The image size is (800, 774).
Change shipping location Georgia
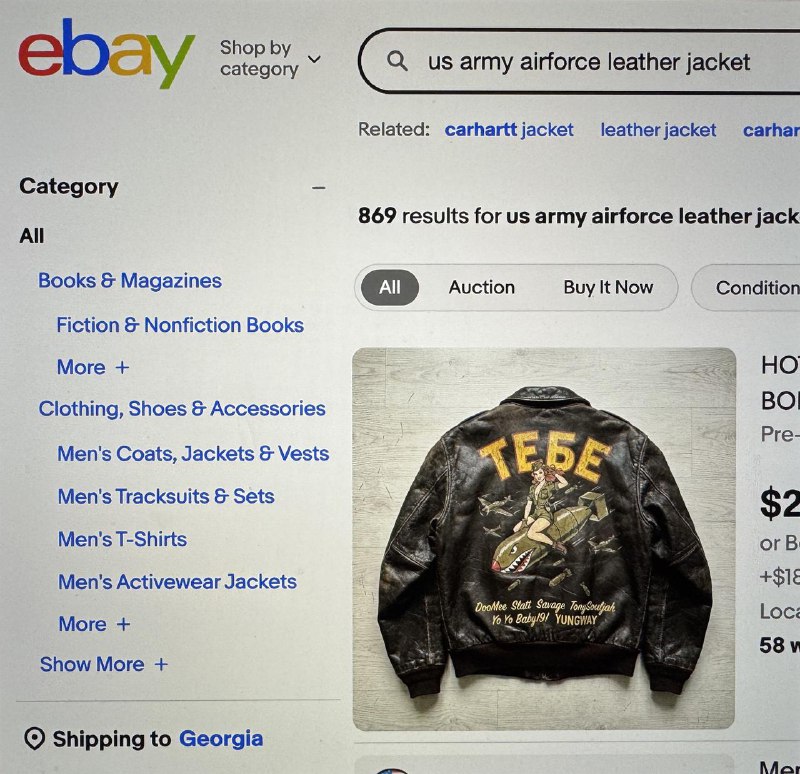(220, 740)
